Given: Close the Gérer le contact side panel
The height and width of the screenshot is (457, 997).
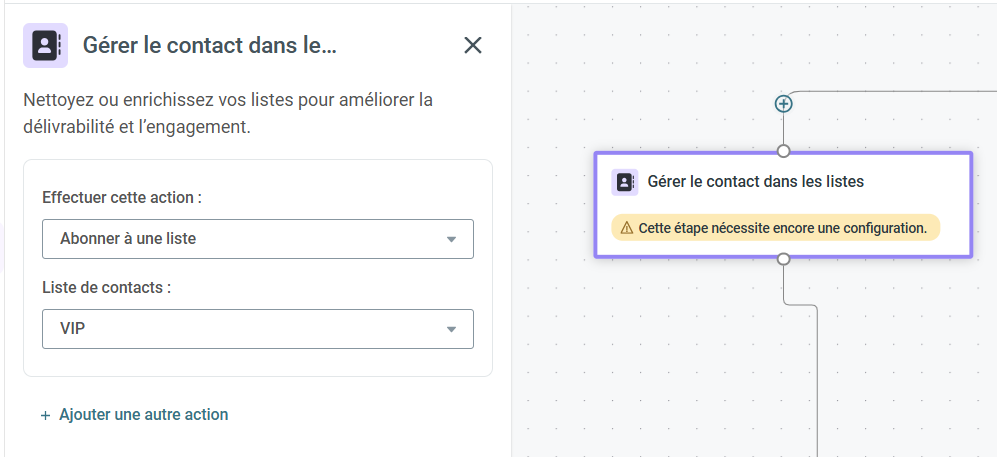Looking at the screenshot, I should pyautogui.click(x=472, y=45).
